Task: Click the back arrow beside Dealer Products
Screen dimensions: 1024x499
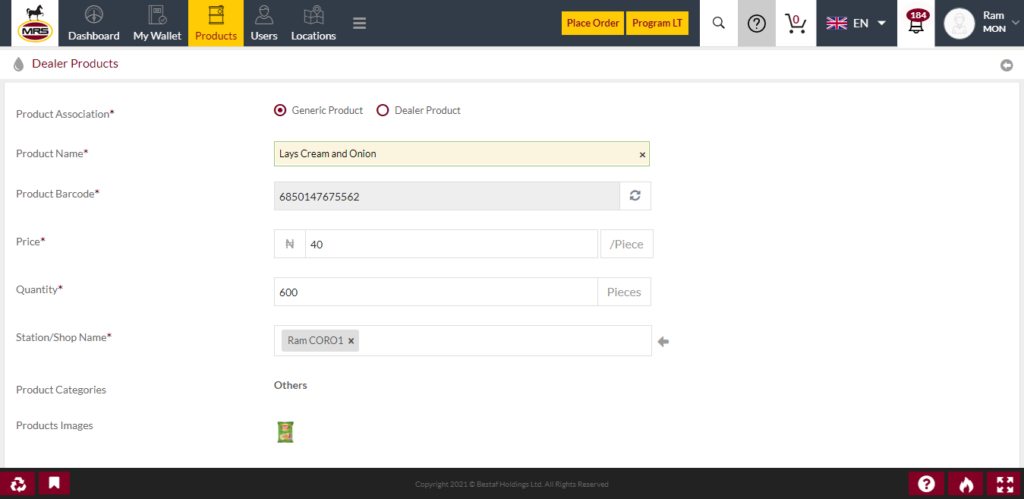Action: point(1006,65)
